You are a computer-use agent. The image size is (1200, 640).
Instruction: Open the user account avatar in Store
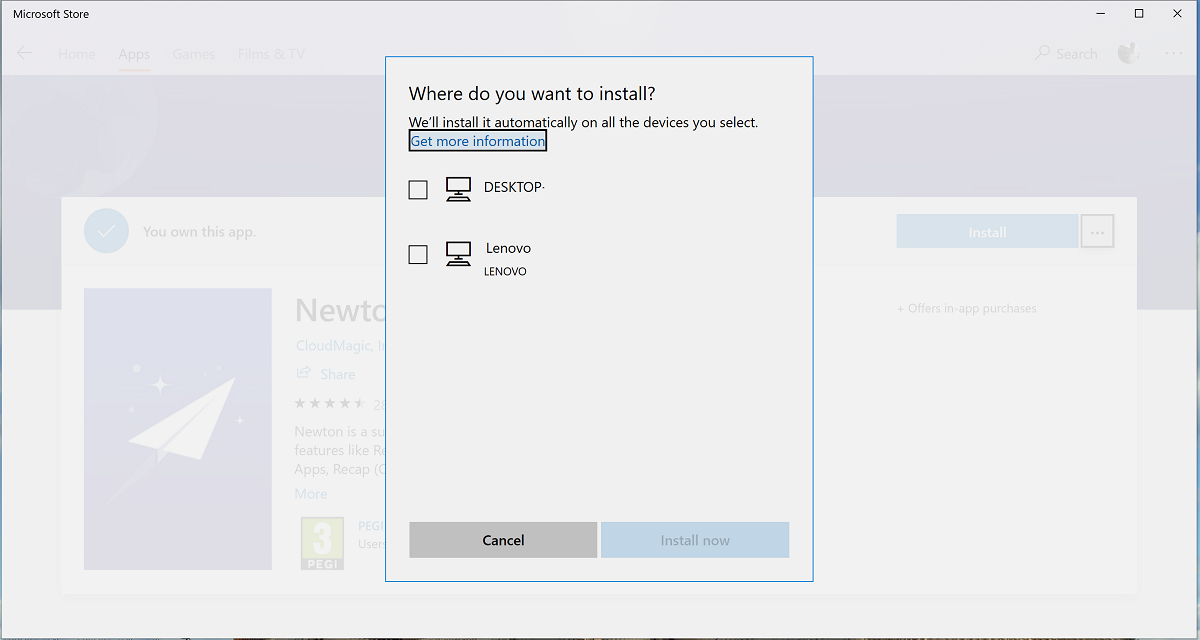1129,53
